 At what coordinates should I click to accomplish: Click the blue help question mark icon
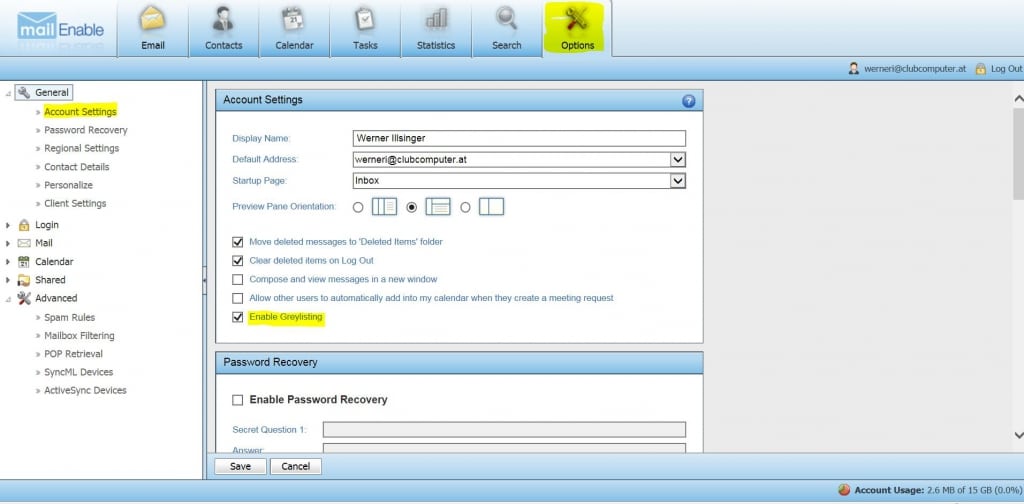[688, 101]
